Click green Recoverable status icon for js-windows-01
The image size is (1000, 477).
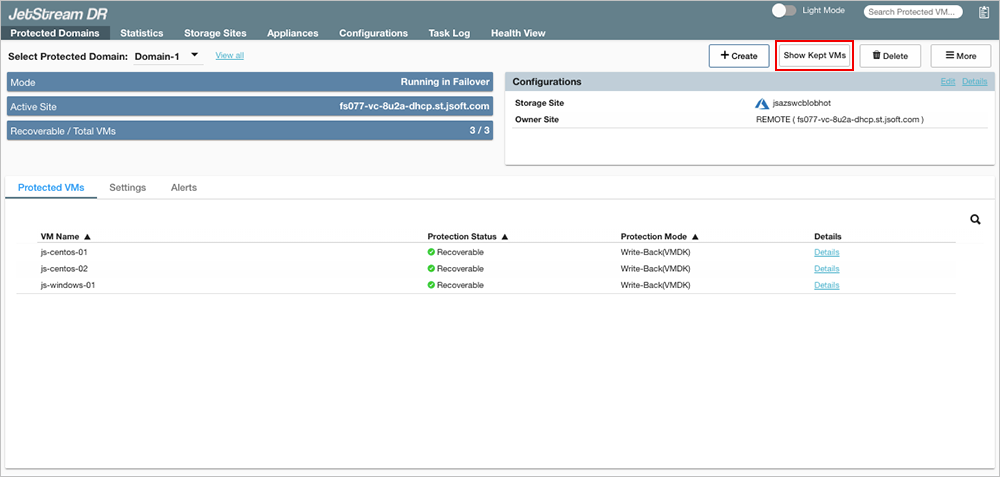click(x=431, y=285)
